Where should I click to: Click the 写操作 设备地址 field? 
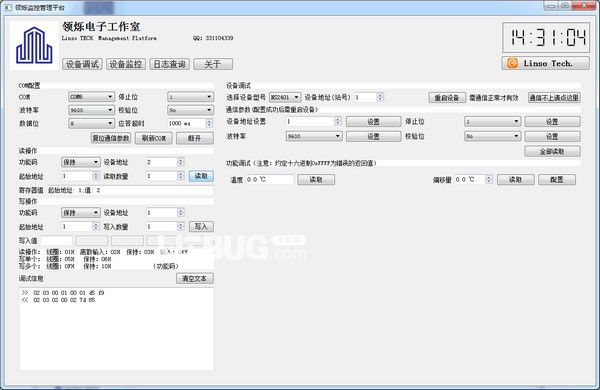(x=161, y=212)
